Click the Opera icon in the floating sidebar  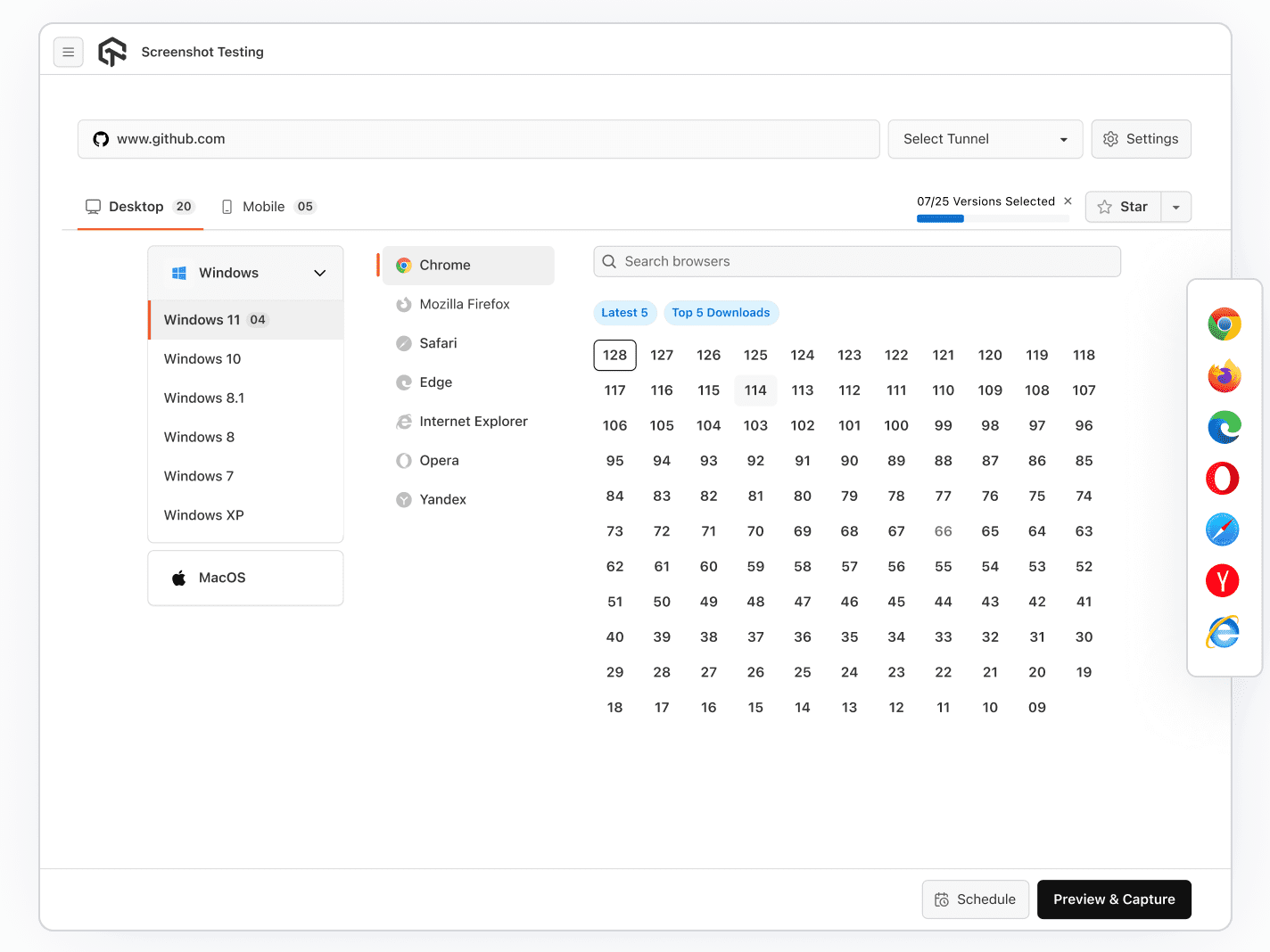tap(1223, 479)
